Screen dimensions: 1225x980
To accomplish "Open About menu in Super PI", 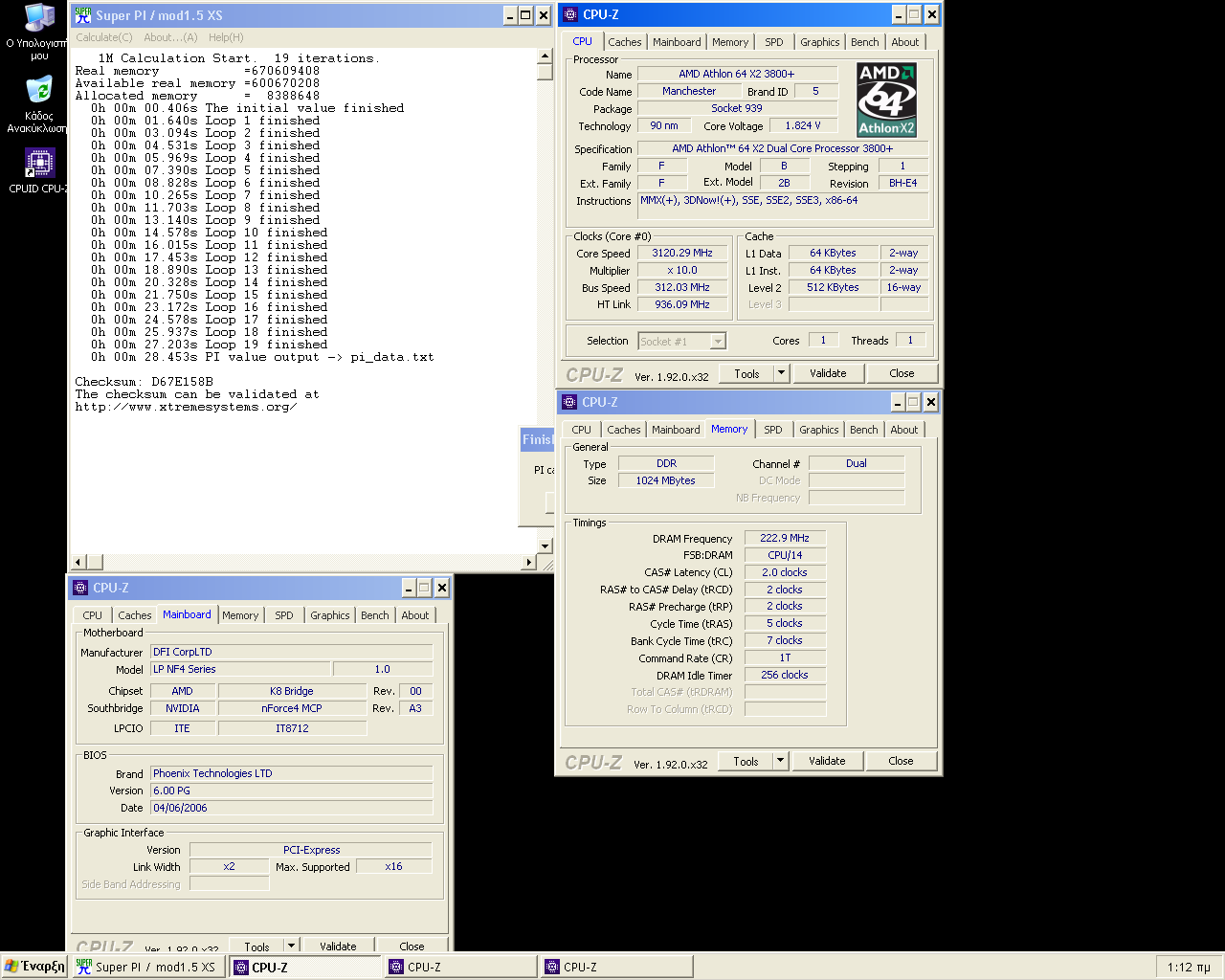I will click(170, 37).
